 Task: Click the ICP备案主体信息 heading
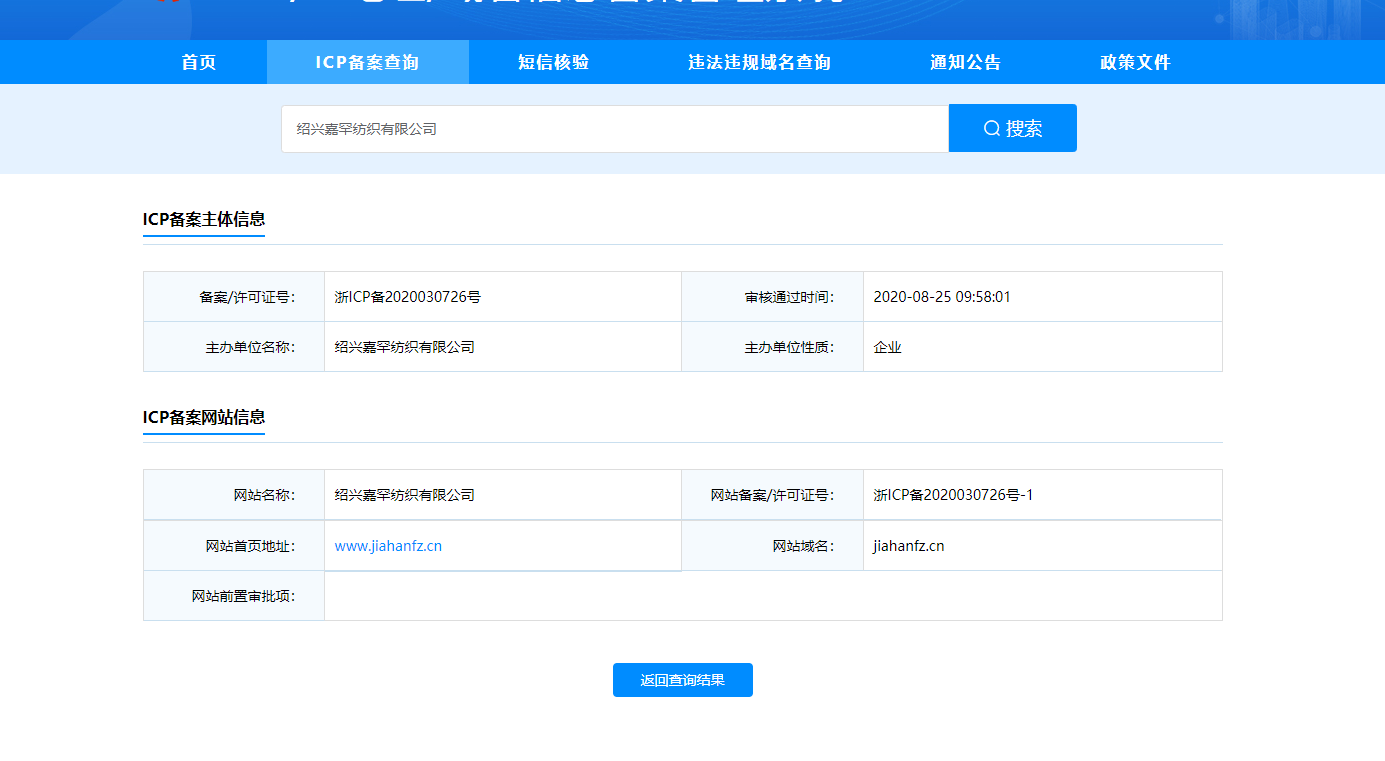[204, 219]
